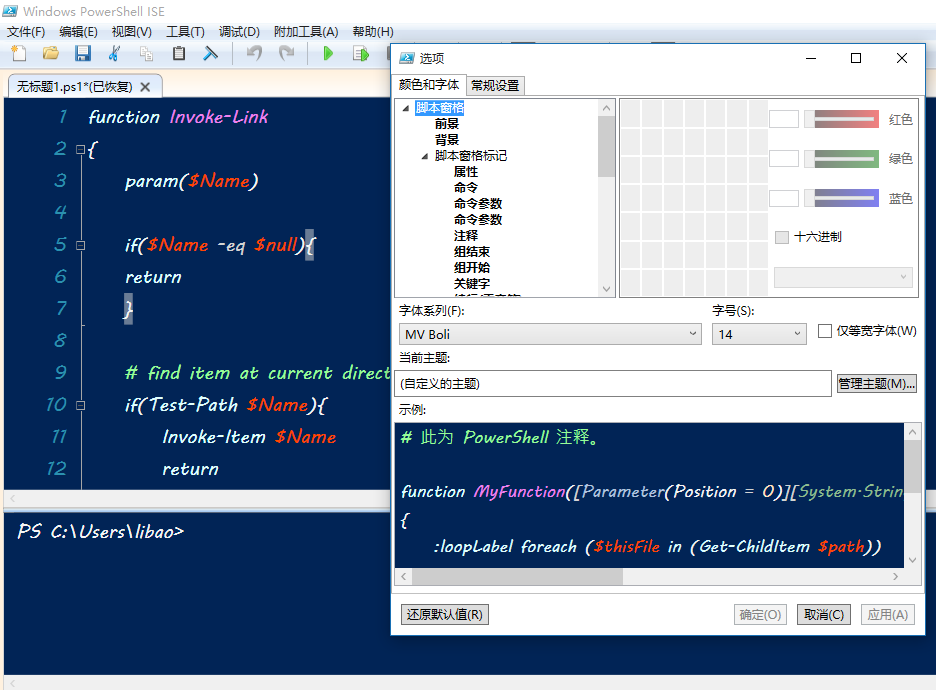Screen dimensions: 936x690
Task: Adjust the 绿色 color slider
Action: 842,159
